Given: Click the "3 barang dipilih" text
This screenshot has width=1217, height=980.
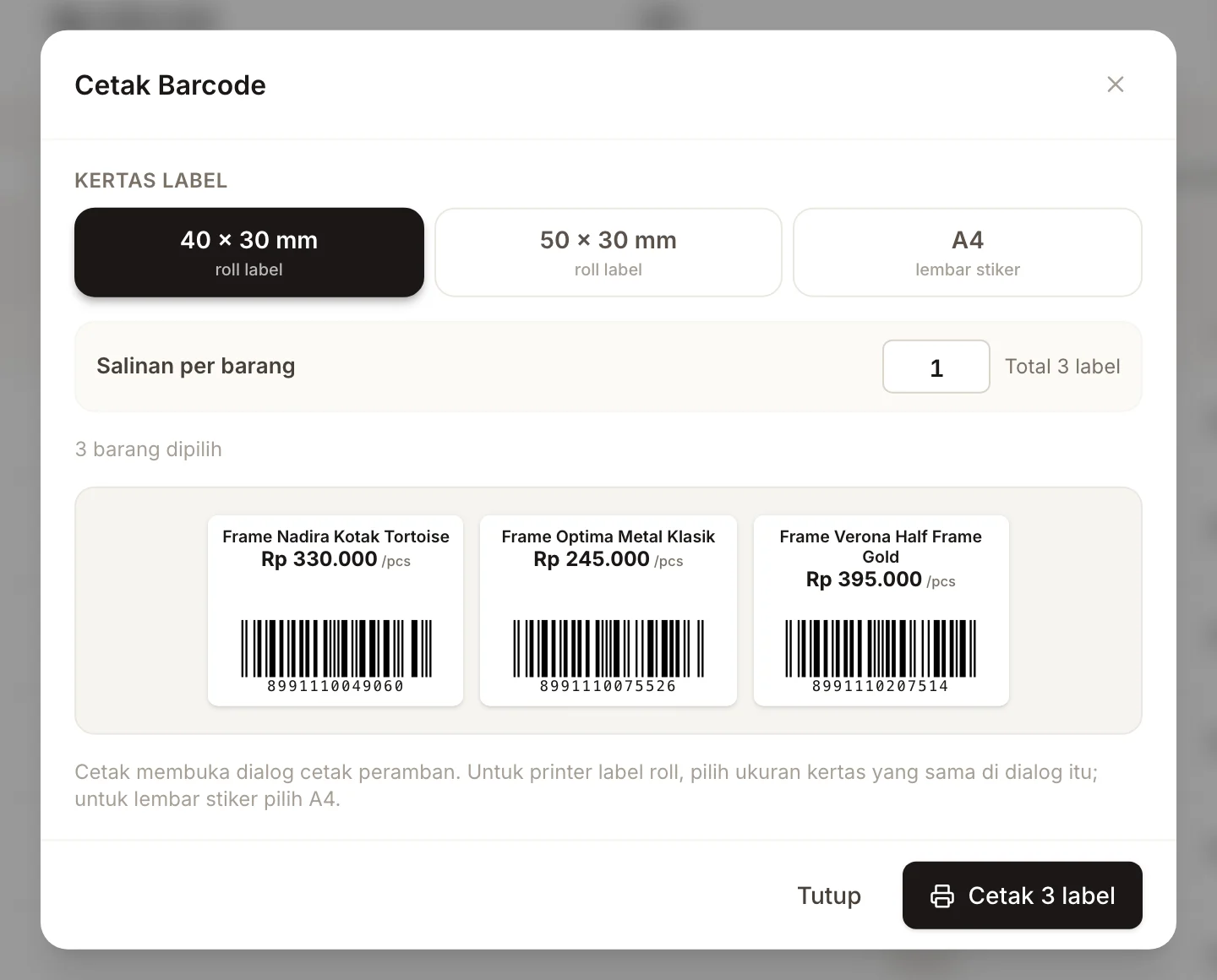Looking at the screenshot, I should point(149,449).
